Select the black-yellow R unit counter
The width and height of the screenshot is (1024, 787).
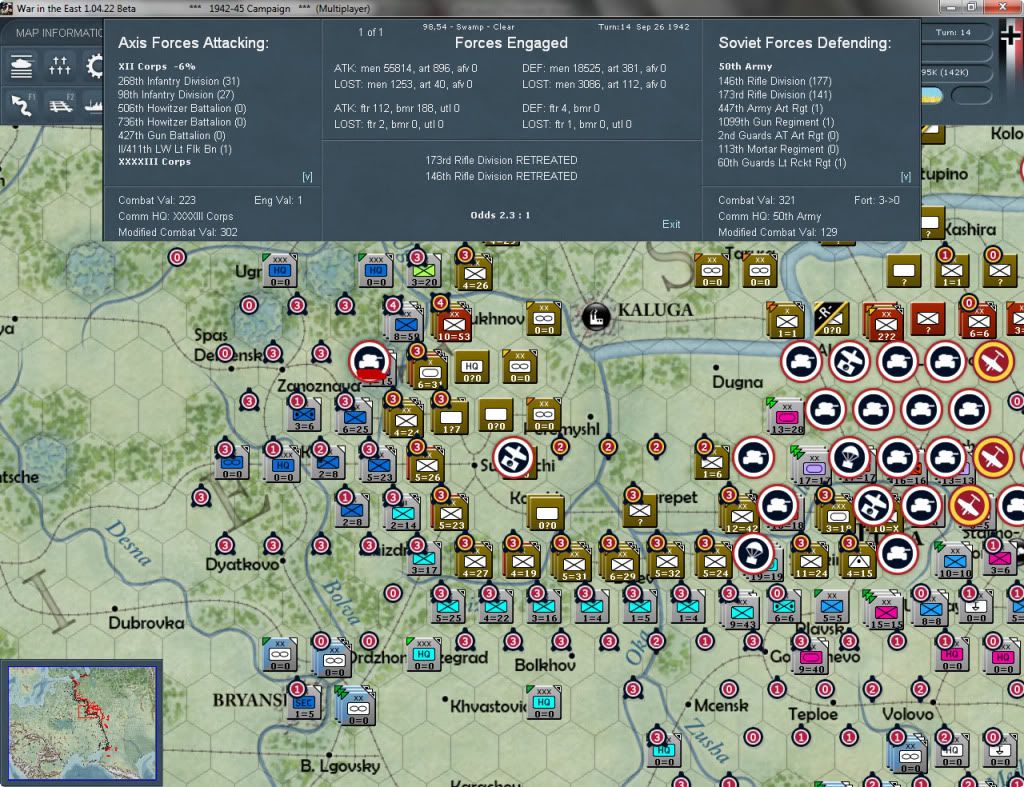click(x=831, y=319)
